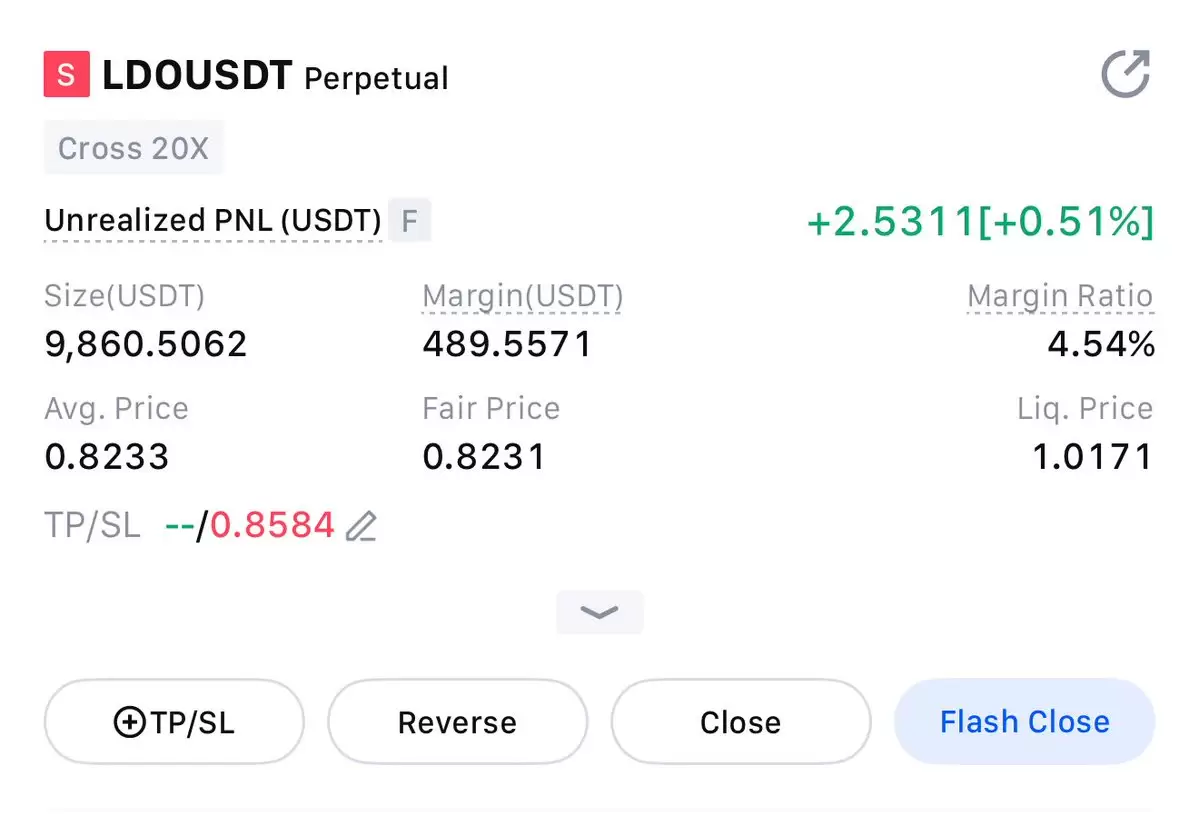The image size is (1199, 816).
Task: Open the add TP/SL button
Action: point(174,721)
